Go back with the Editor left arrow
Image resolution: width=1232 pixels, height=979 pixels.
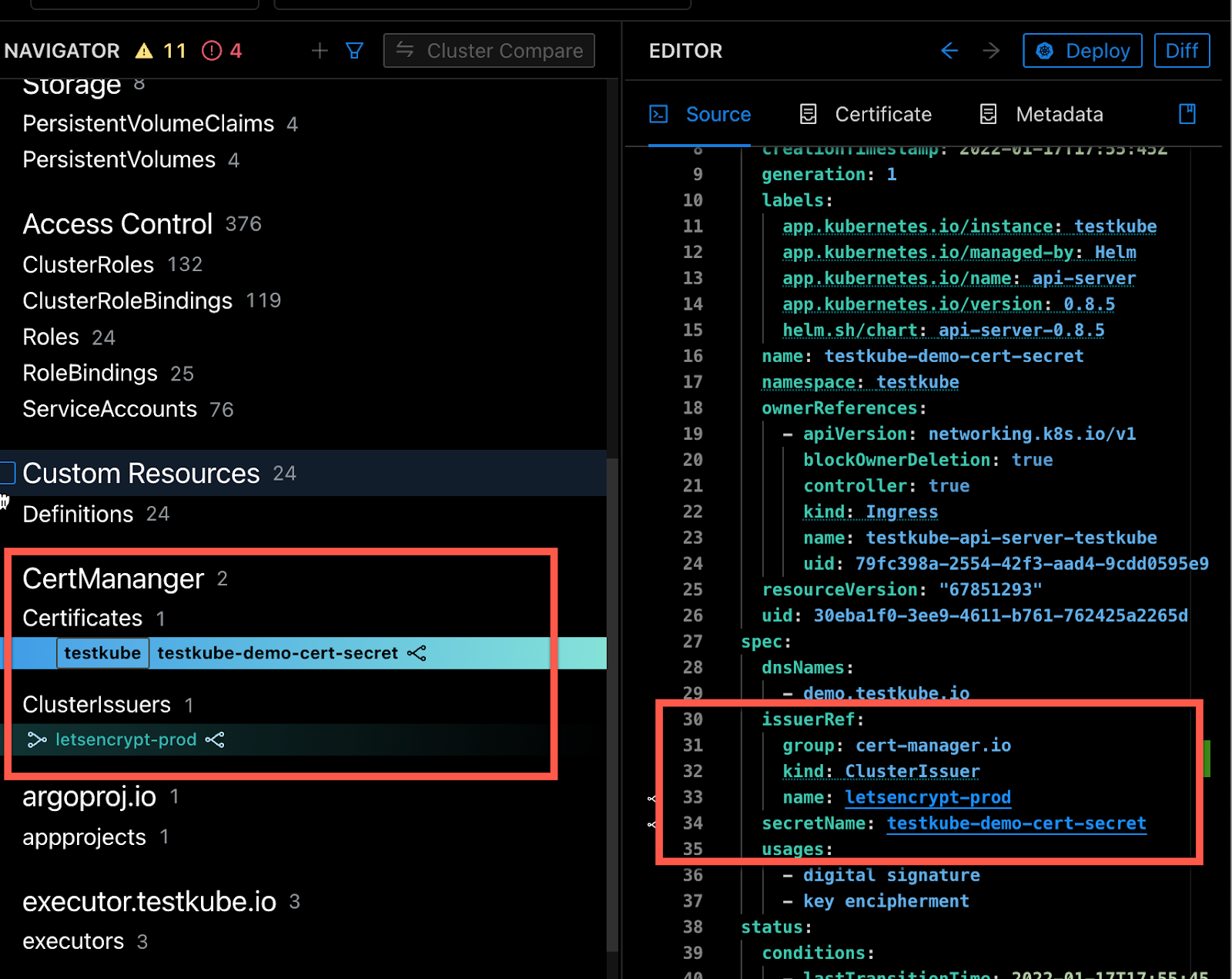tap(949, 51)
